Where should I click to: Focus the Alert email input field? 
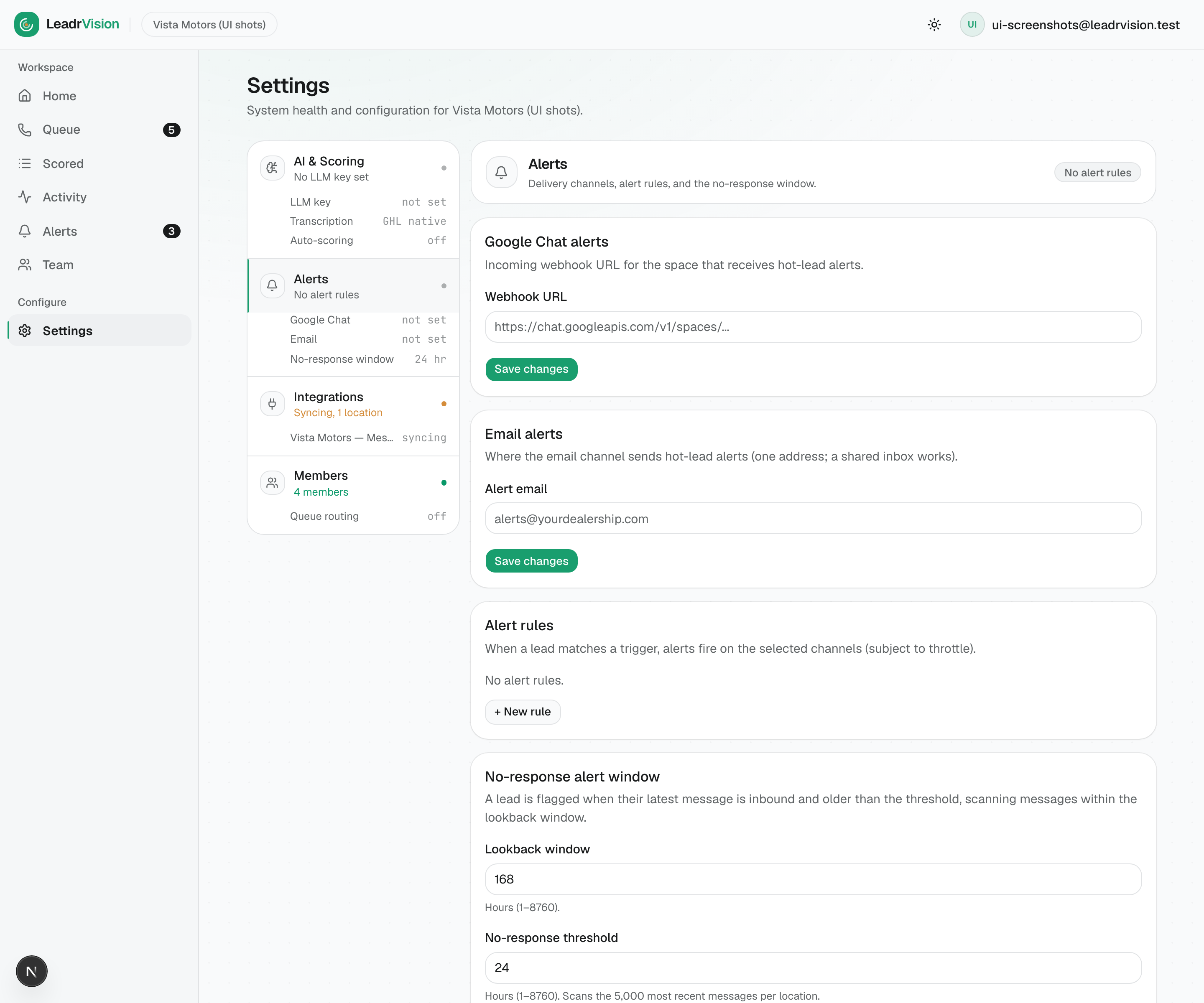tap(813, 519)
